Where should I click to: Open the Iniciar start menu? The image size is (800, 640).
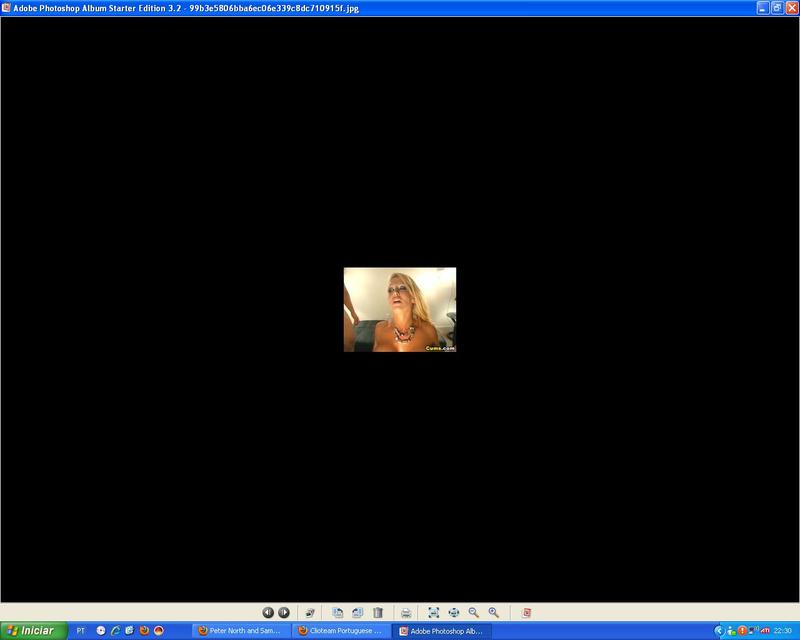coord(34,631)
